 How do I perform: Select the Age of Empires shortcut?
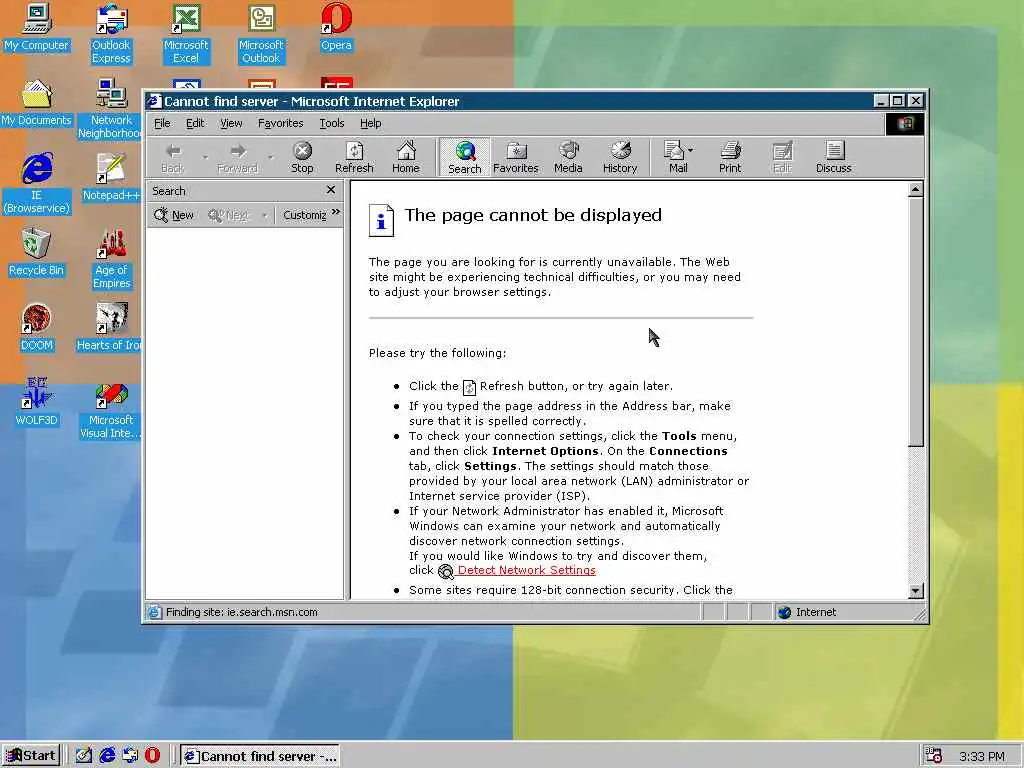coord(112,259)
